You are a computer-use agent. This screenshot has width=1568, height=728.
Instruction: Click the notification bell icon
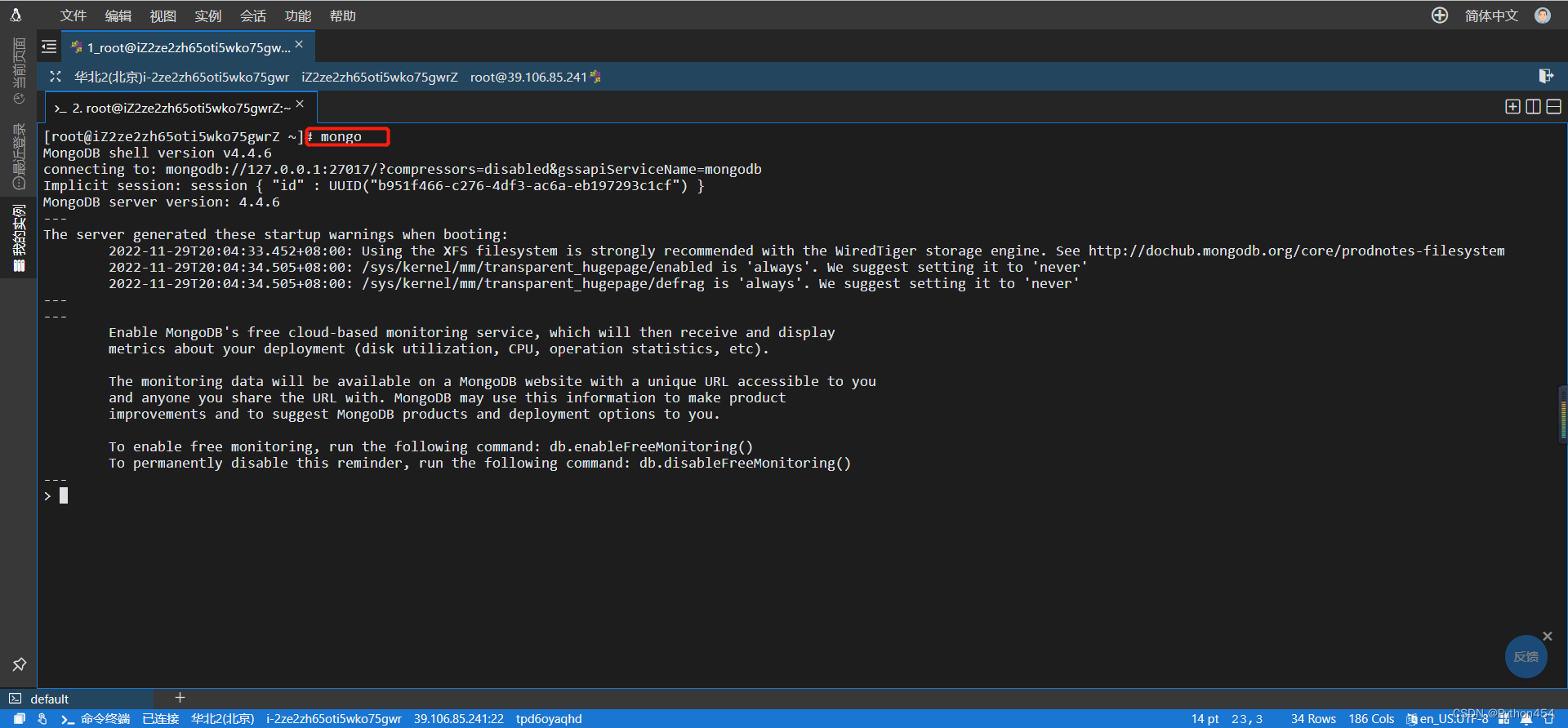click(1526, 718)
